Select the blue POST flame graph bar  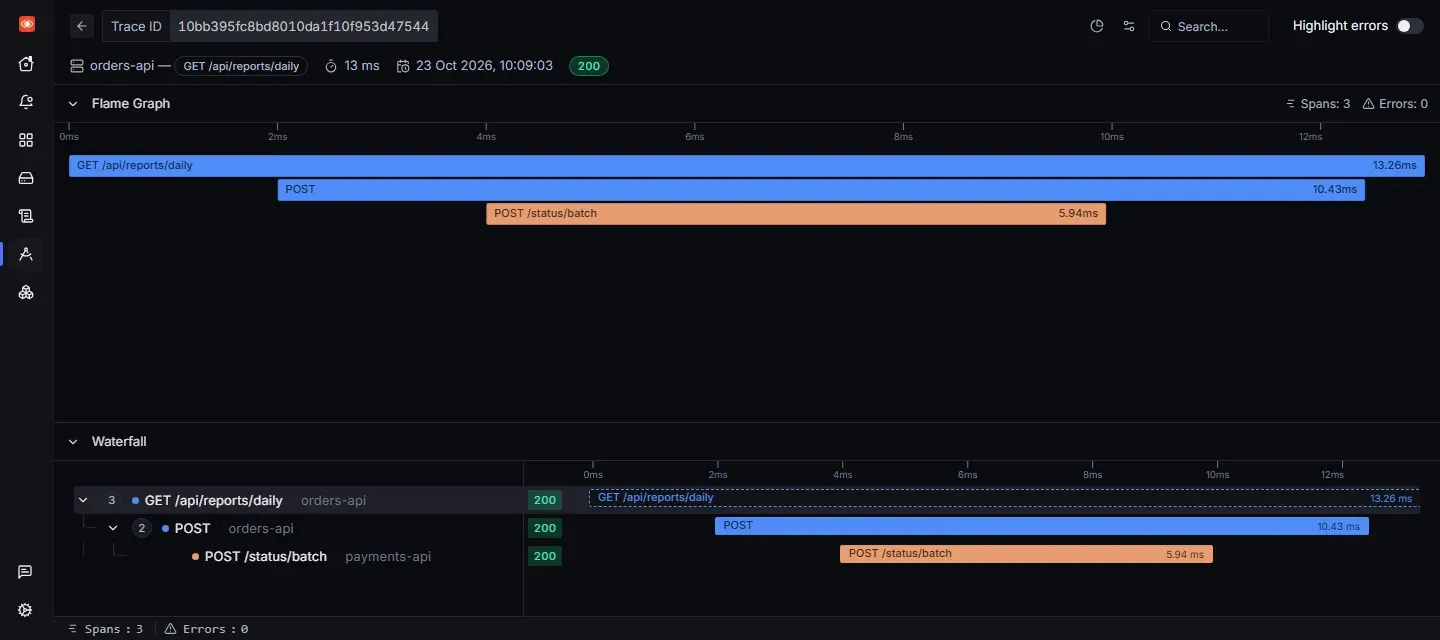click(821, 190)
